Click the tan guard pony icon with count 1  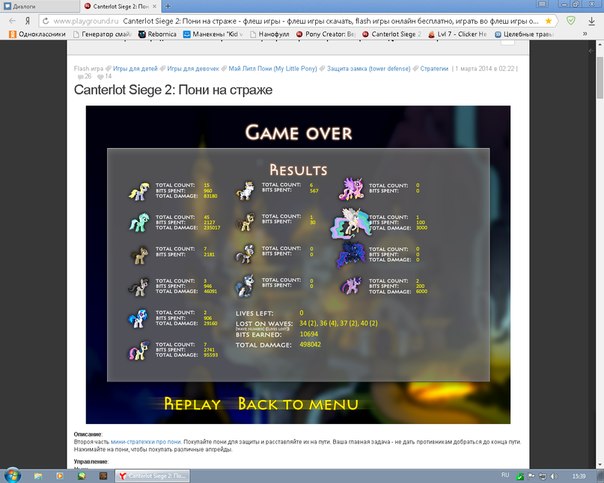tap(245, 222)
